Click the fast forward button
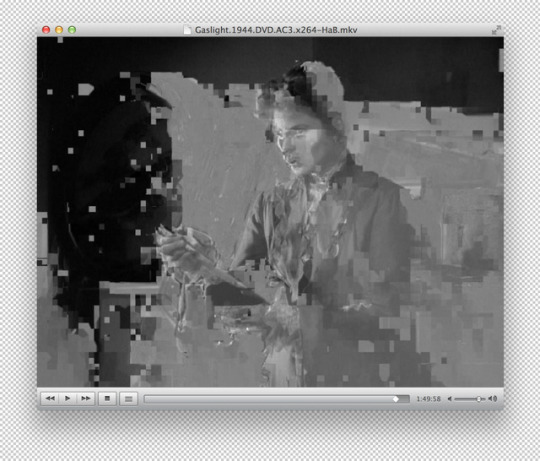 (x=85, y=398)
